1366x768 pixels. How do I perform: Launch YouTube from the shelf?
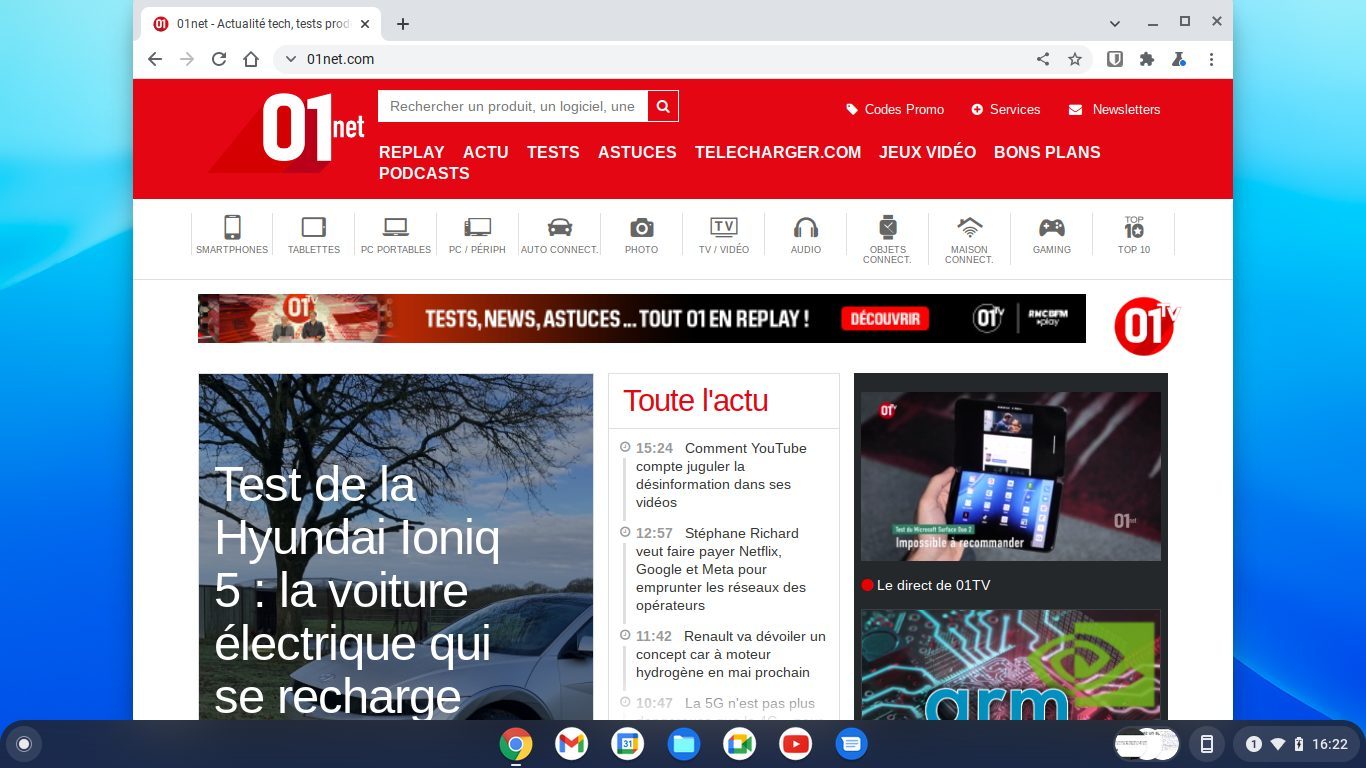tap(795, 744)
